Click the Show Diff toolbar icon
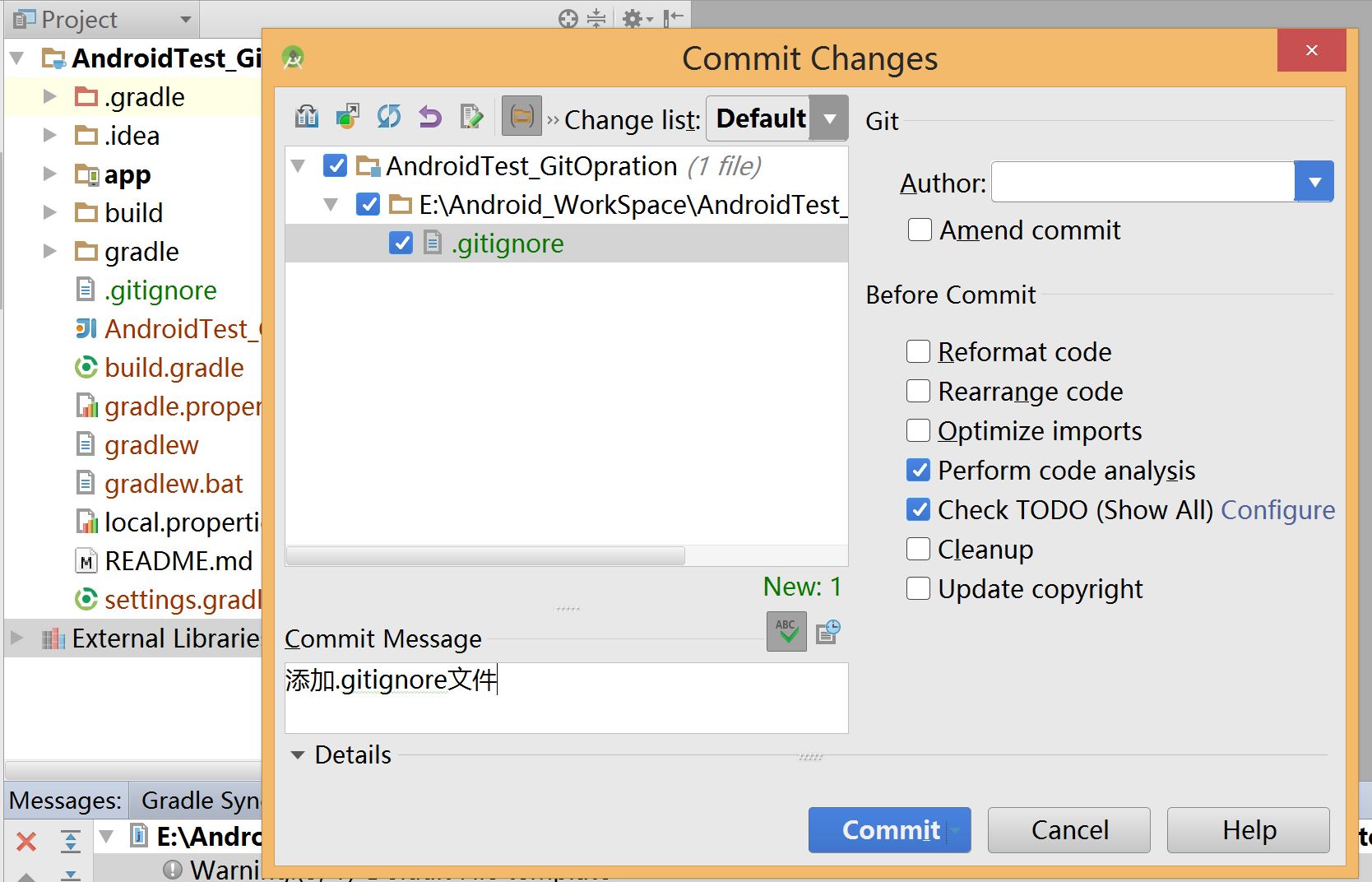Viewport: 1372px width, 882px height. pyautogui.click(x=307, y=117)
